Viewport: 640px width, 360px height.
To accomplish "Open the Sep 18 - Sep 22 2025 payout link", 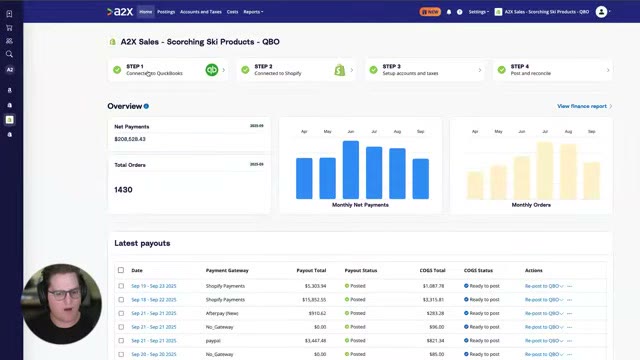I will pyautogui.click(x=154, y=300).
